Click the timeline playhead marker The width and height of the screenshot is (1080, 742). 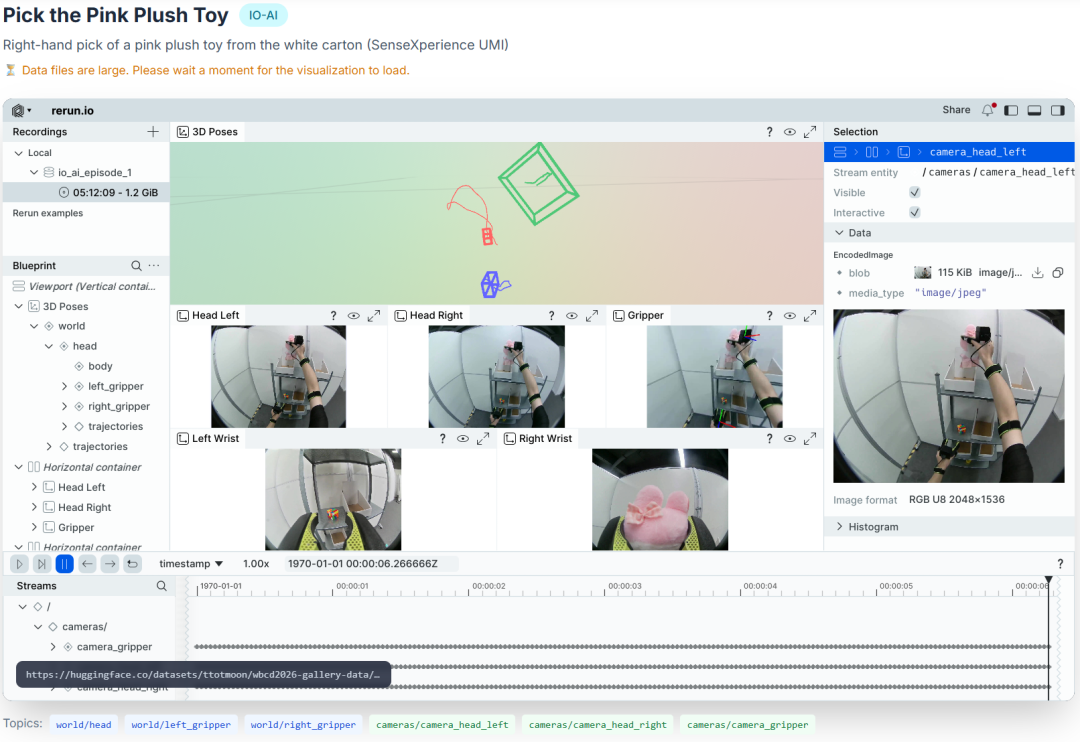coord(1048,580)
